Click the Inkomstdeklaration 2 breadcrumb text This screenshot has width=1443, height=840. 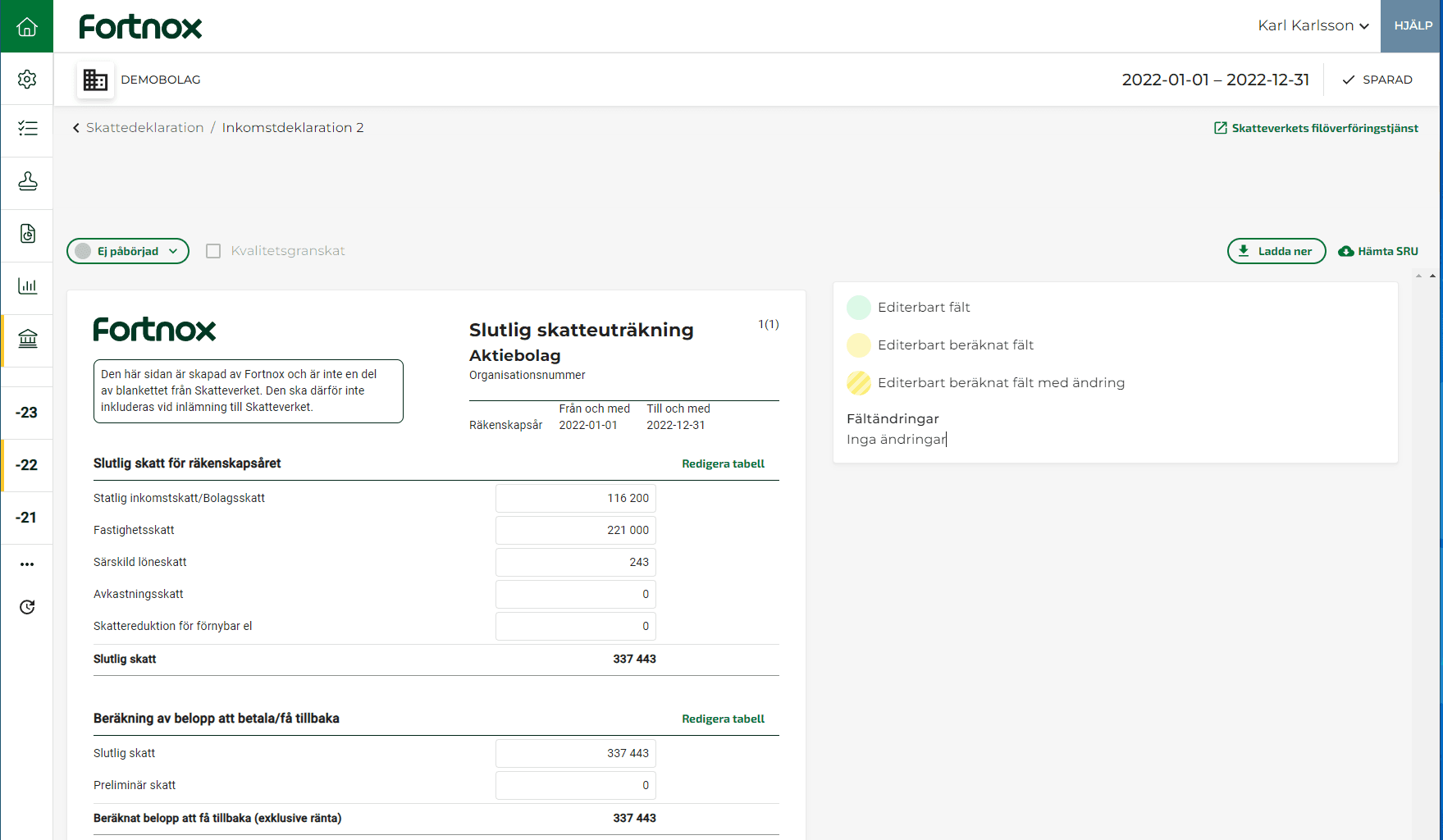coord(293,128)
